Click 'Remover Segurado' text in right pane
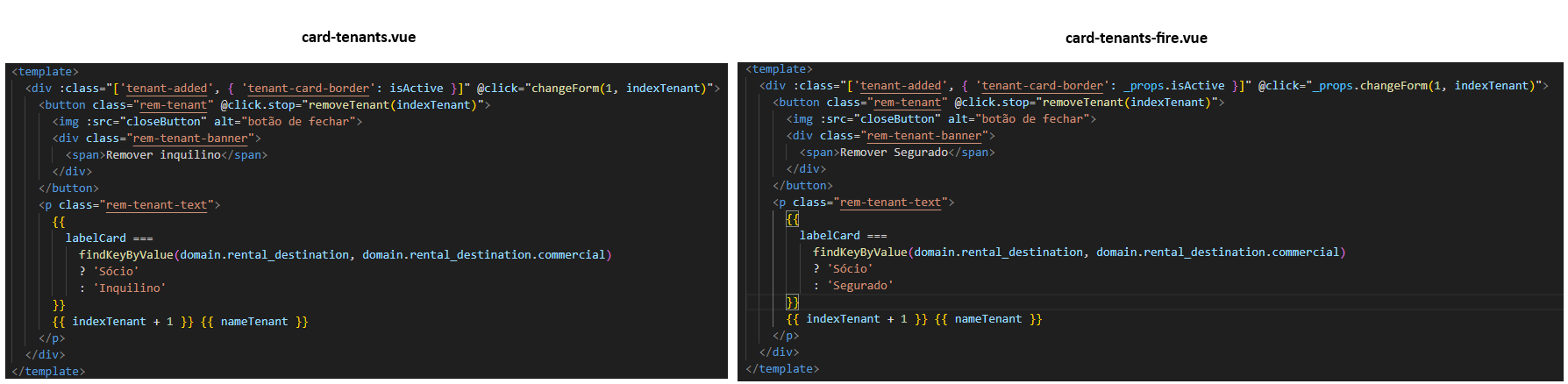Image resolution: width=1568 pixels, height=384 pixels. 894,153
